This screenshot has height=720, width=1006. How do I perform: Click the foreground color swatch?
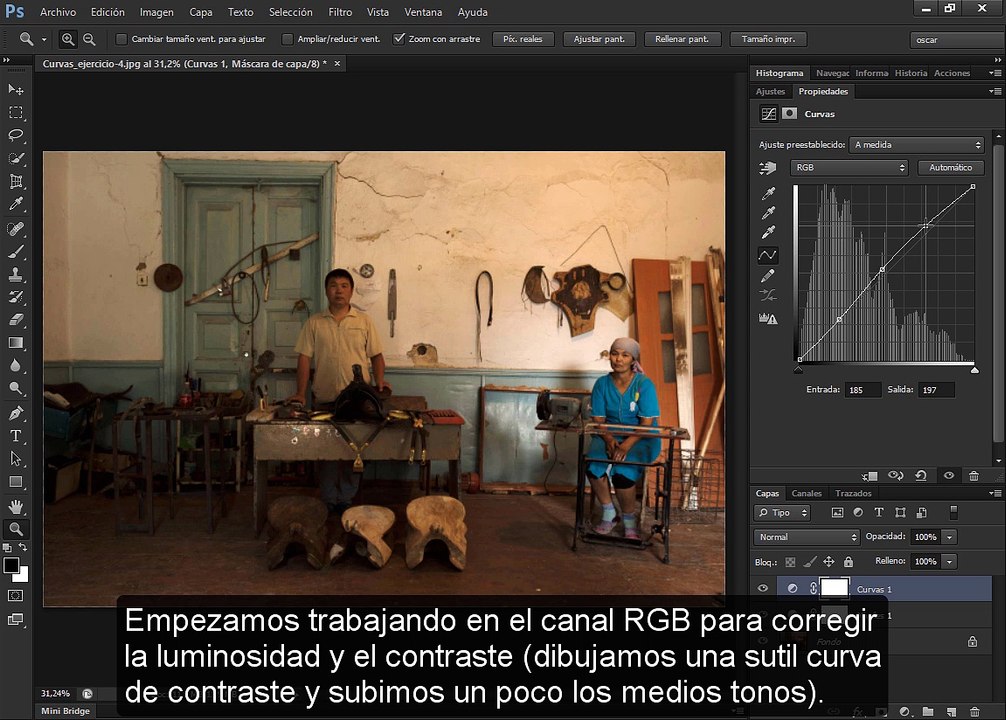coord(11,565)
